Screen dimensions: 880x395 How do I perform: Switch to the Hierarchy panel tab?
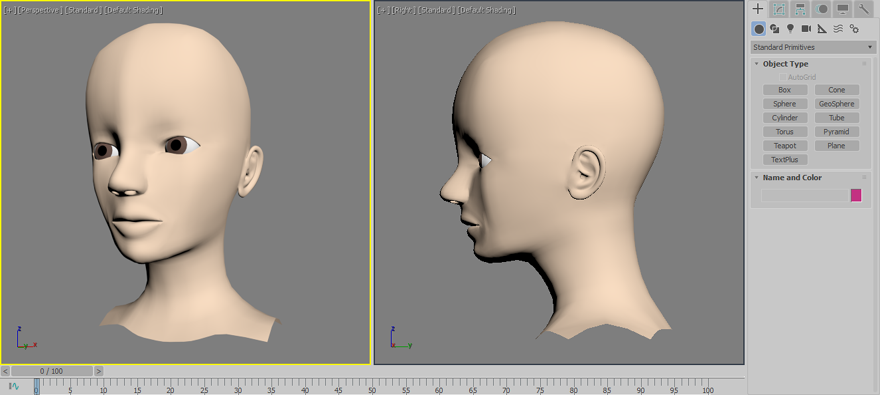pyautogui.click(x=800, y=9)
